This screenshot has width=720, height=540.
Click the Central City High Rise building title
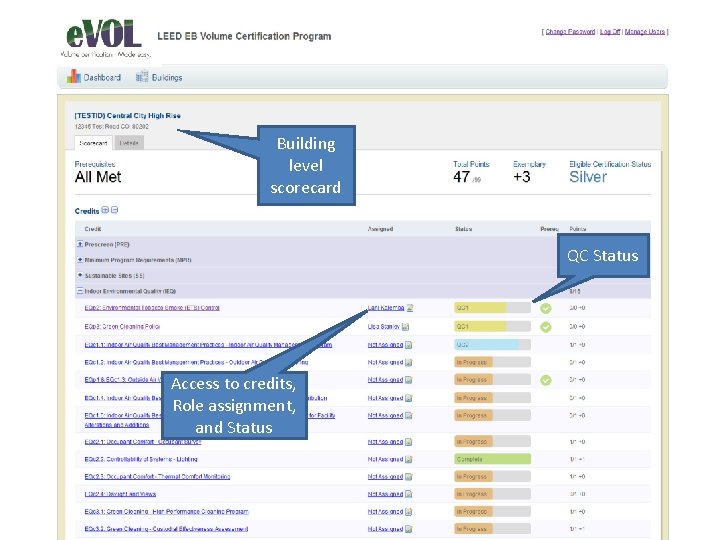click(128, 116)
